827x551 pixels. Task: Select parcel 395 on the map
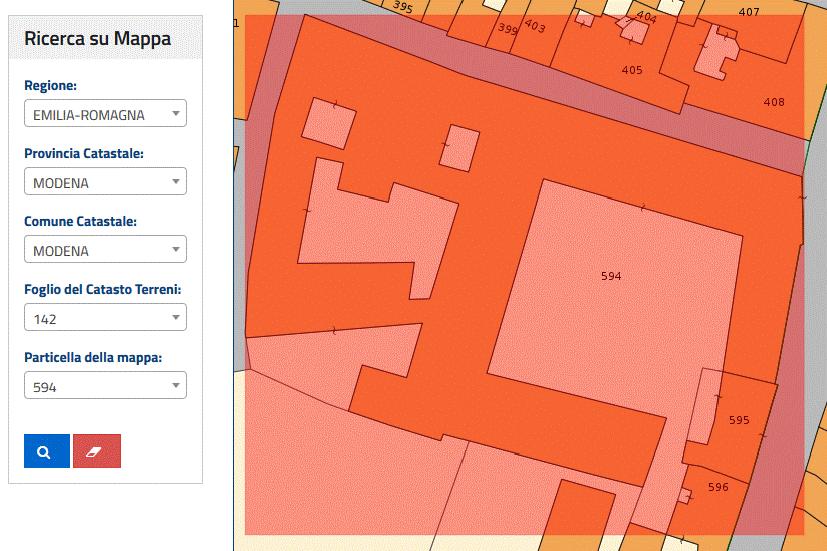click(x=403, y=7)
